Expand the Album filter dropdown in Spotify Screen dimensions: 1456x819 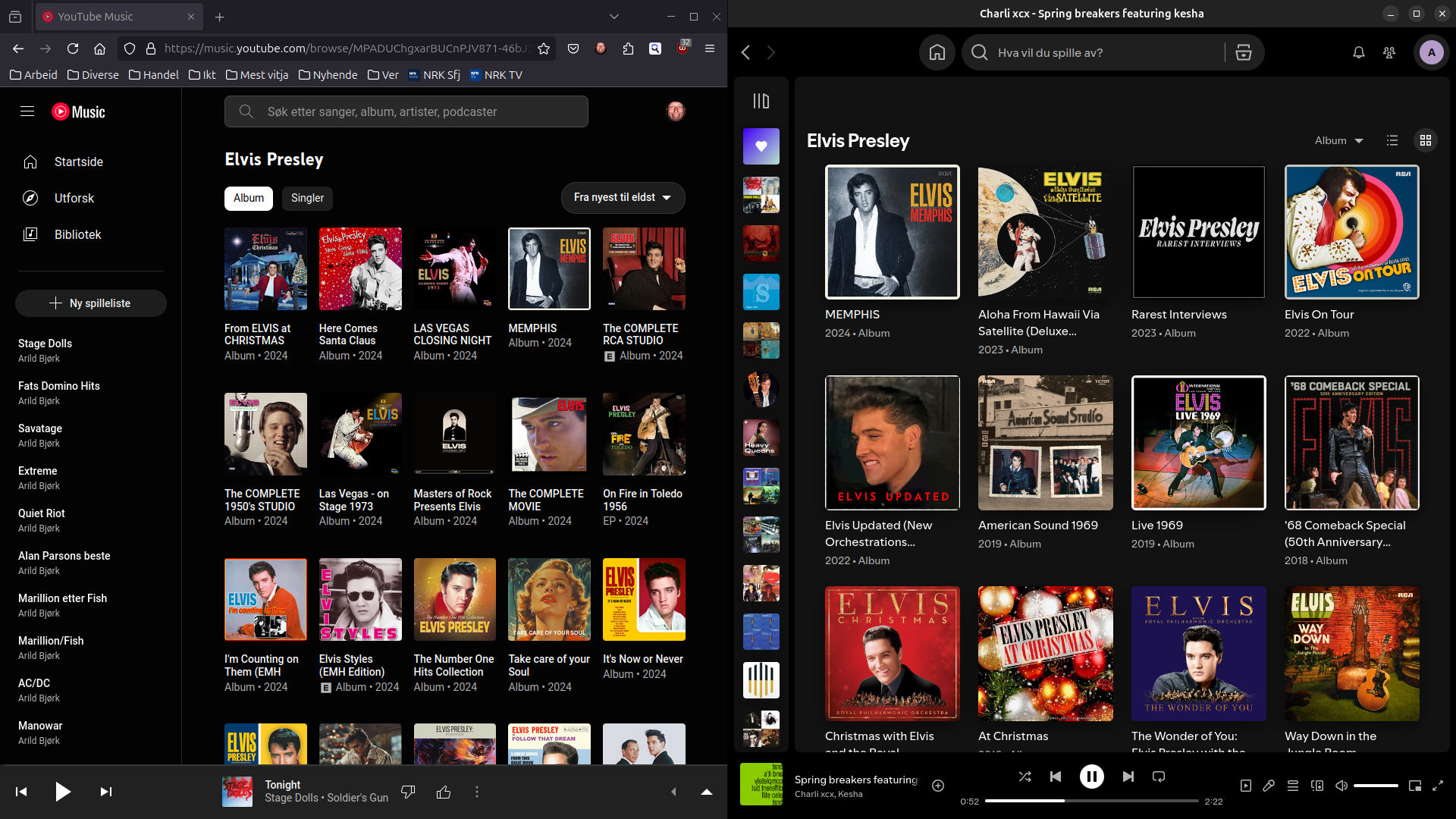[1338, 140]
